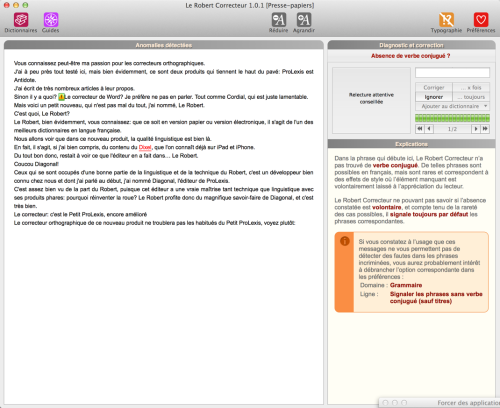Click the Ignorer button
Image resolution: width=500 pixels, height=408 pixels.
434,97
